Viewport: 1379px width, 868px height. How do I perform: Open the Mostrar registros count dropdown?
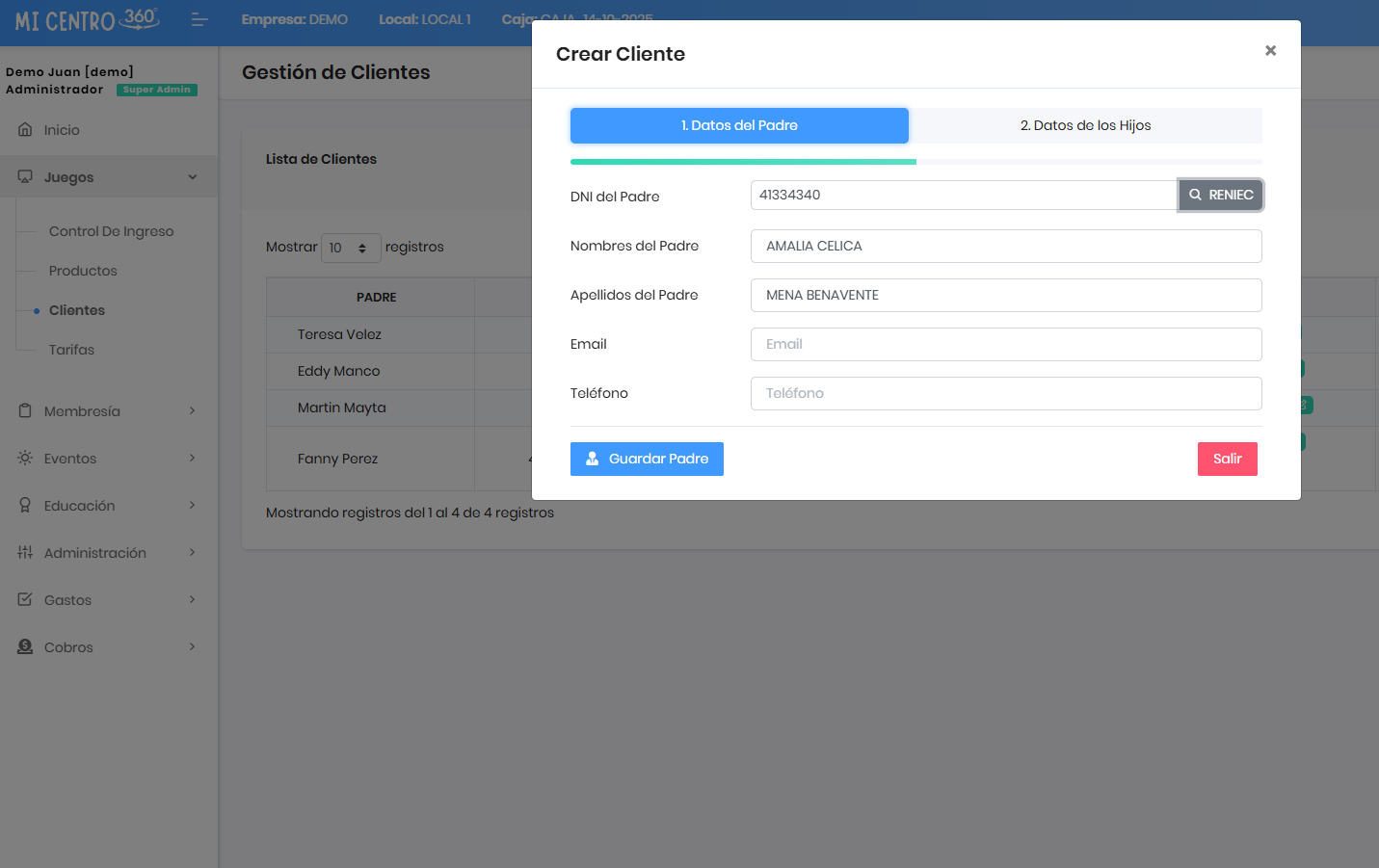(x=350, y=248)
